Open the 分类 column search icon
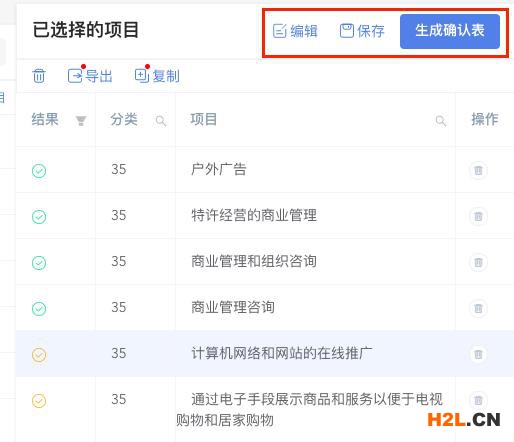Image resolution: width=514 pixels, height=442 pixels. (161, 120)
